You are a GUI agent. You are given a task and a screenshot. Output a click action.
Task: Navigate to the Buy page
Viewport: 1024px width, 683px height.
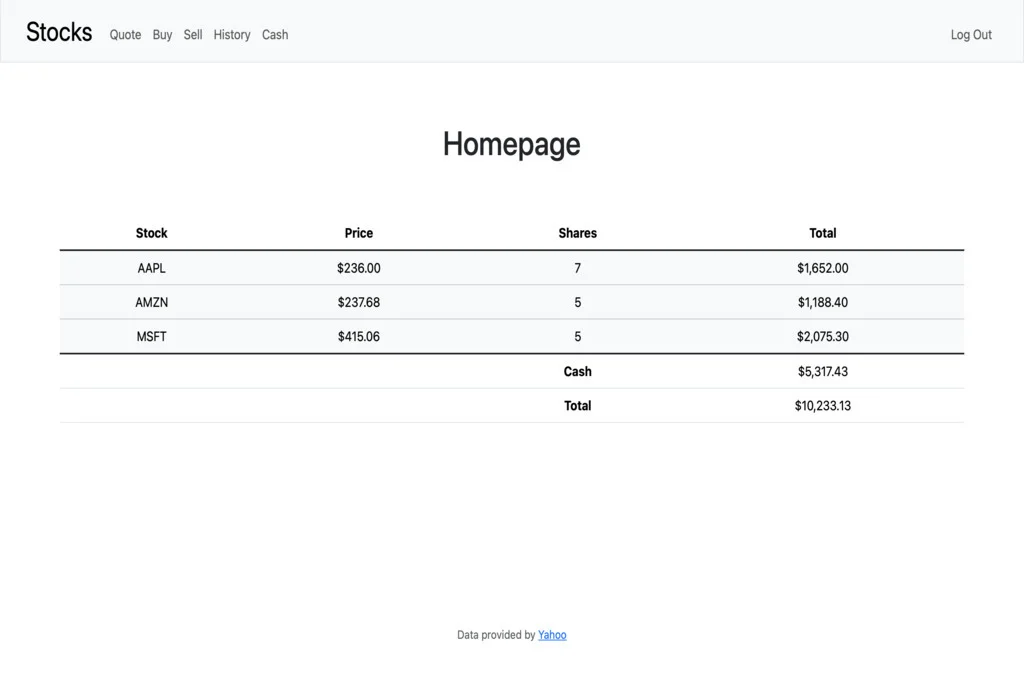pyautogui.click(x=162, y=35)
